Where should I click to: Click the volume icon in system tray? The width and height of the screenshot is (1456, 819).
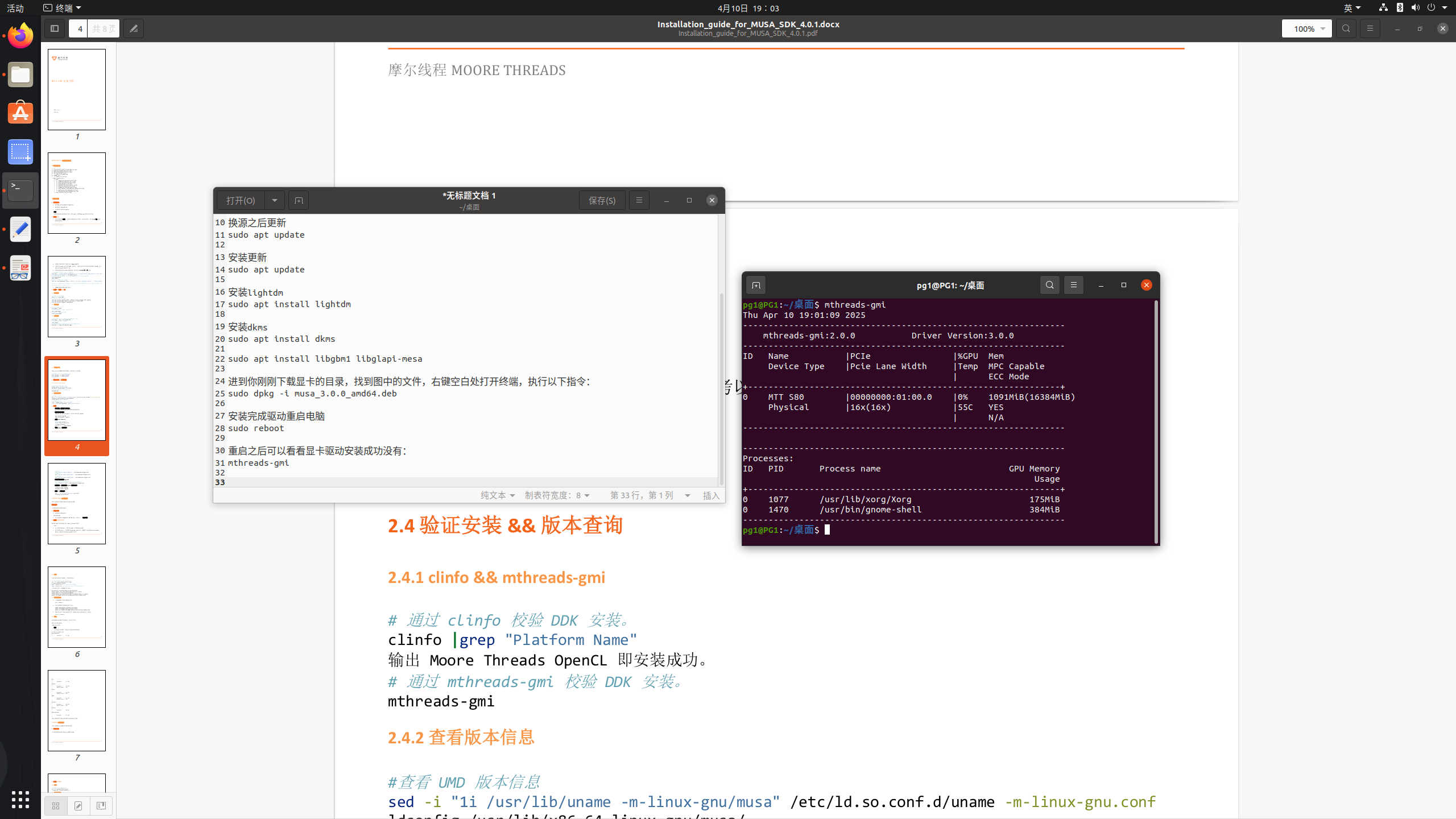coord(1415,7)
